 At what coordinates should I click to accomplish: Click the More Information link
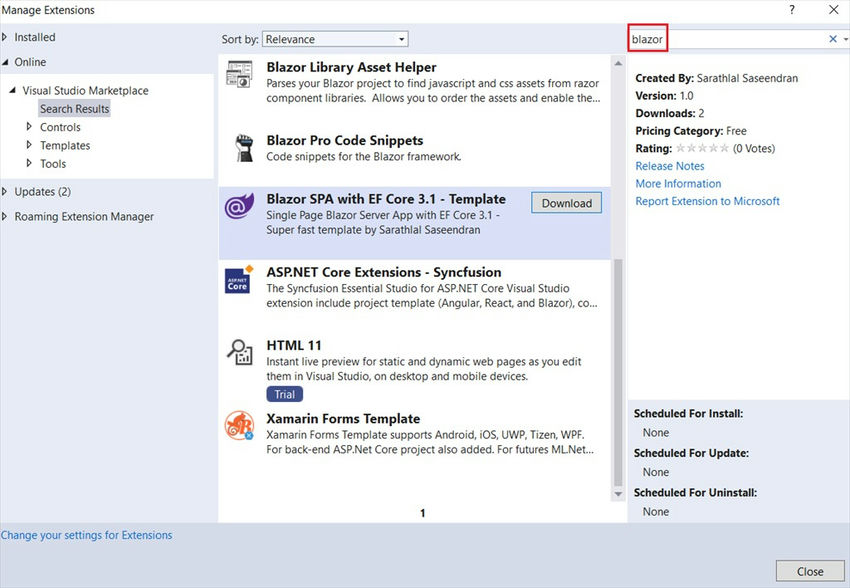678,183
